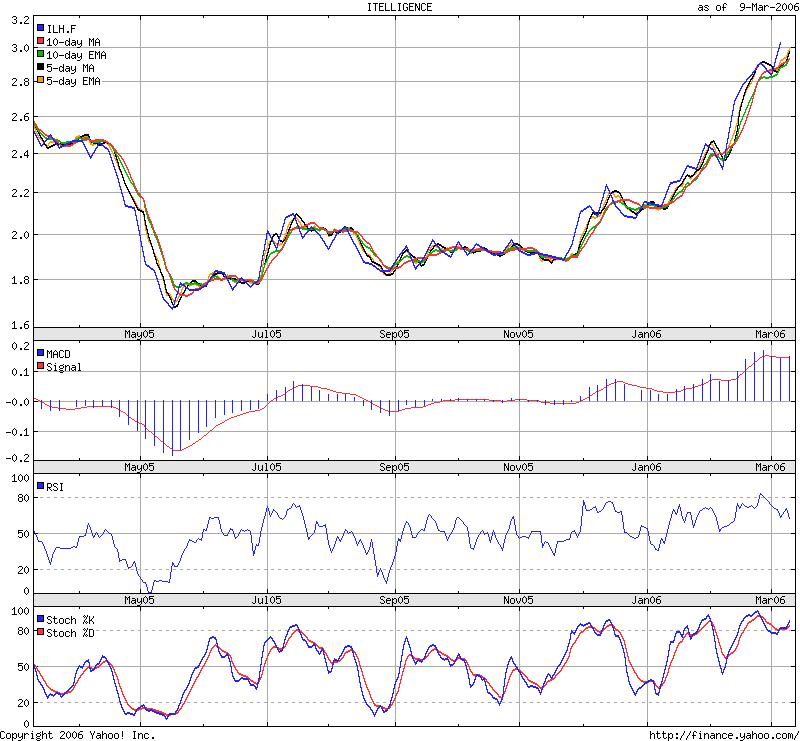Click the red Stoch %D legend swatch

39,632
